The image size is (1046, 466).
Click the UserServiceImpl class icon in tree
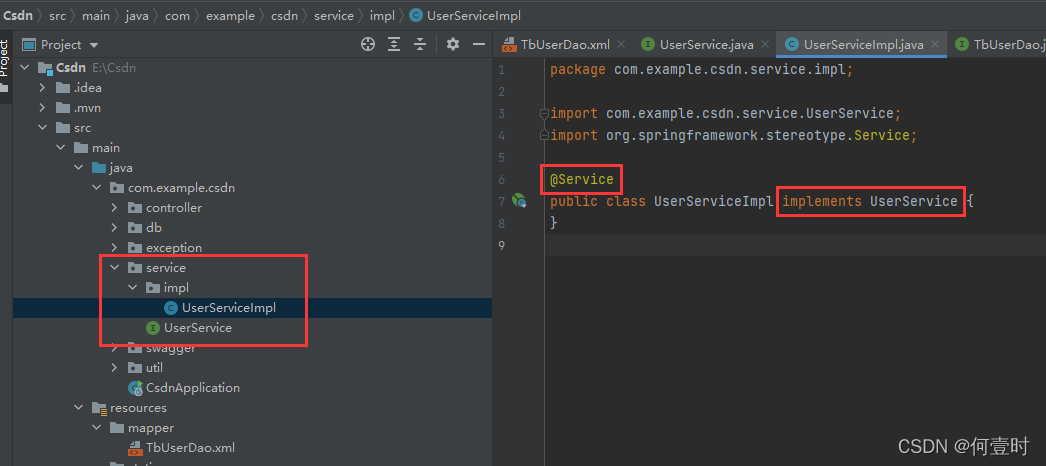(x=171, y=307)
